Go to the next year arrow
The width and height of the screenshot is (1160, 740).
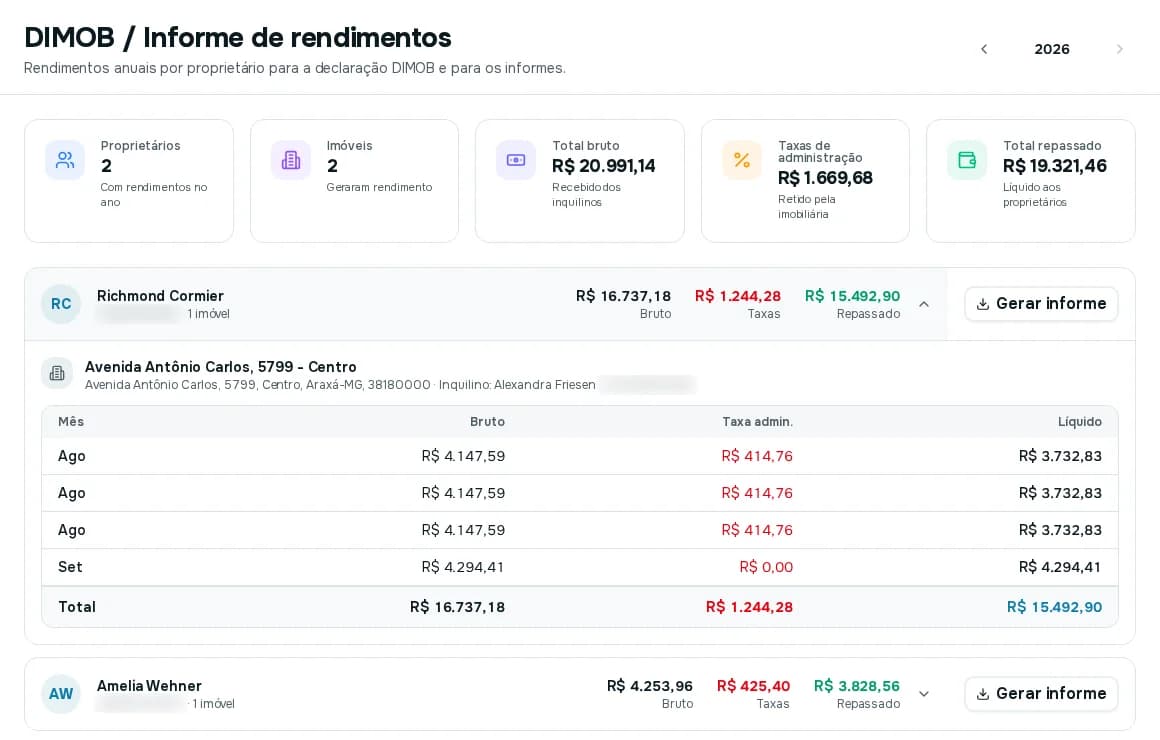pos(1119,49)
